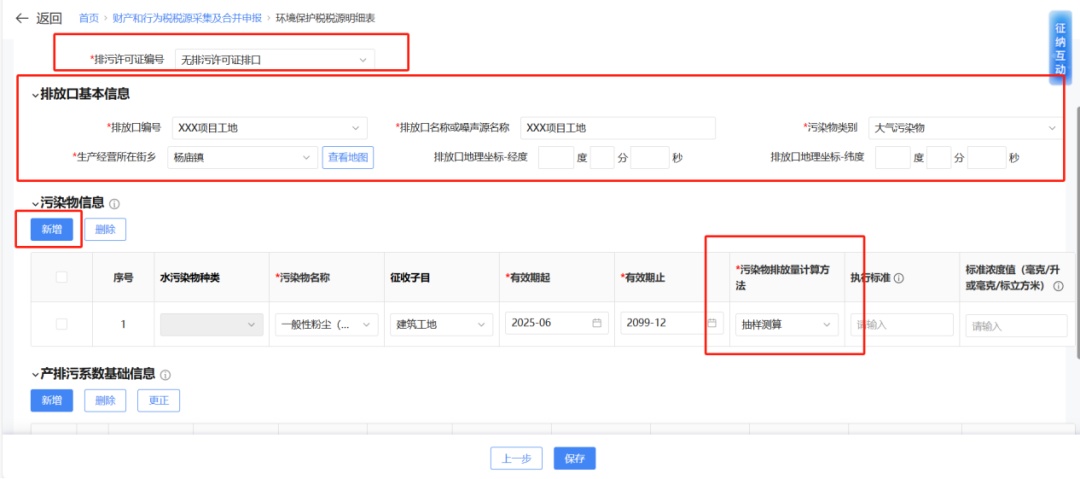Image resolution: width=1080 pixels, height=479 pixels.
Task: Click the info icon beside 执行标准 header
Action: tap(899, 278)
